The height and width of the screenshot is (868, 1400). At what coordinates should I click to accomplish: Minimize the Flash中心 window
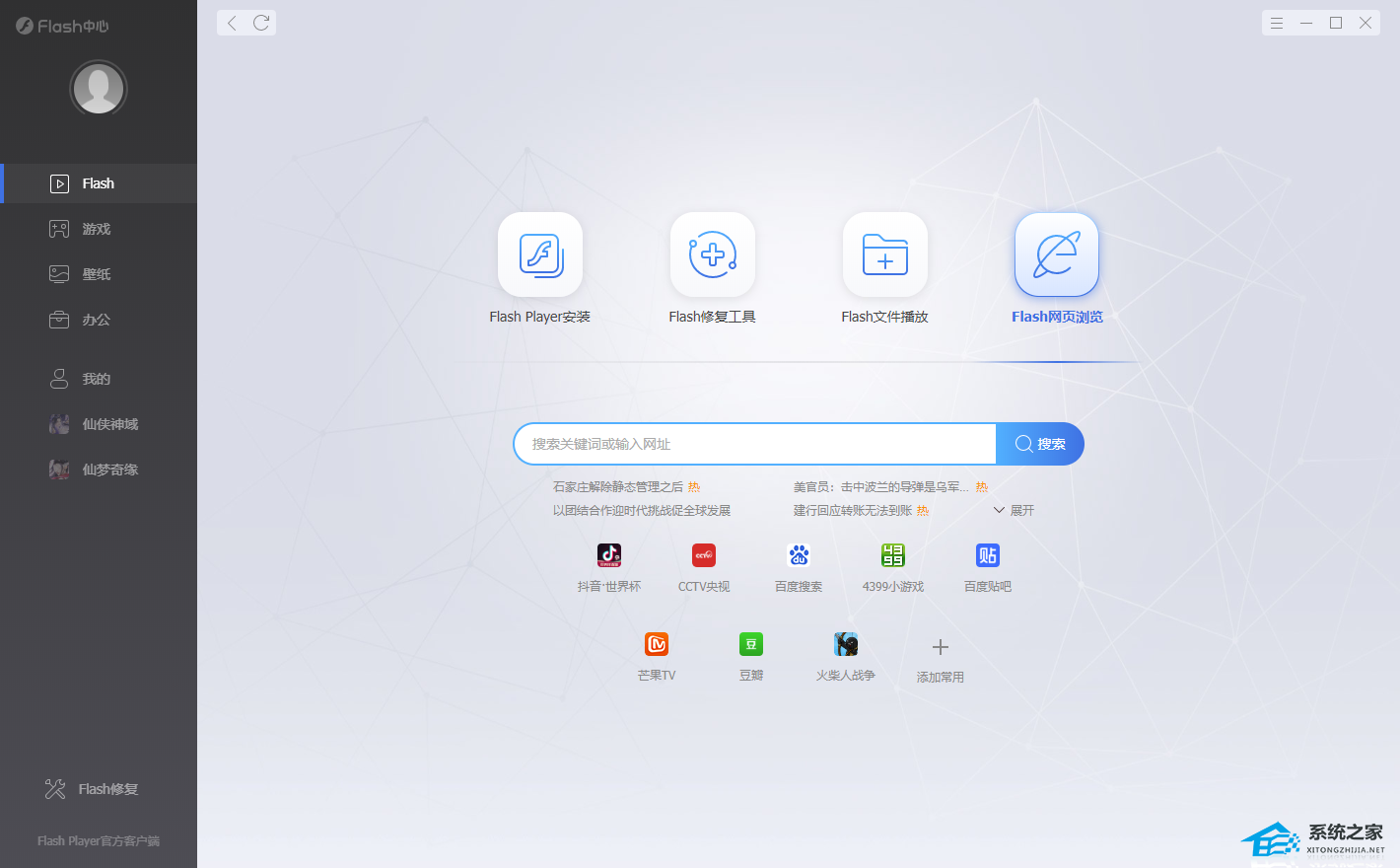point(1306,23)
